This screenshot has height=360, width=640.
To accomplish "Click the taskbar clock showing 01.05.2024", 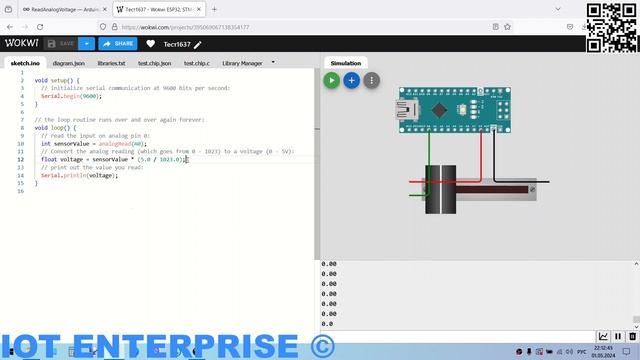I will [603, 351].
